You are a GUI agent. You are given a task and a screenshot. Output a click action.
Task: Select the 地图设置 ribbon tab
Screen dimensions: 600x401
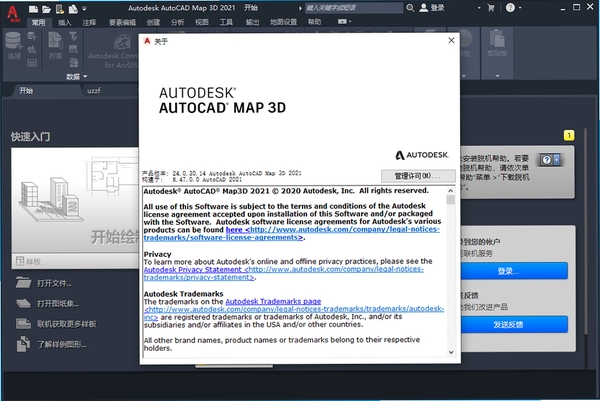(x=284, y=22)
